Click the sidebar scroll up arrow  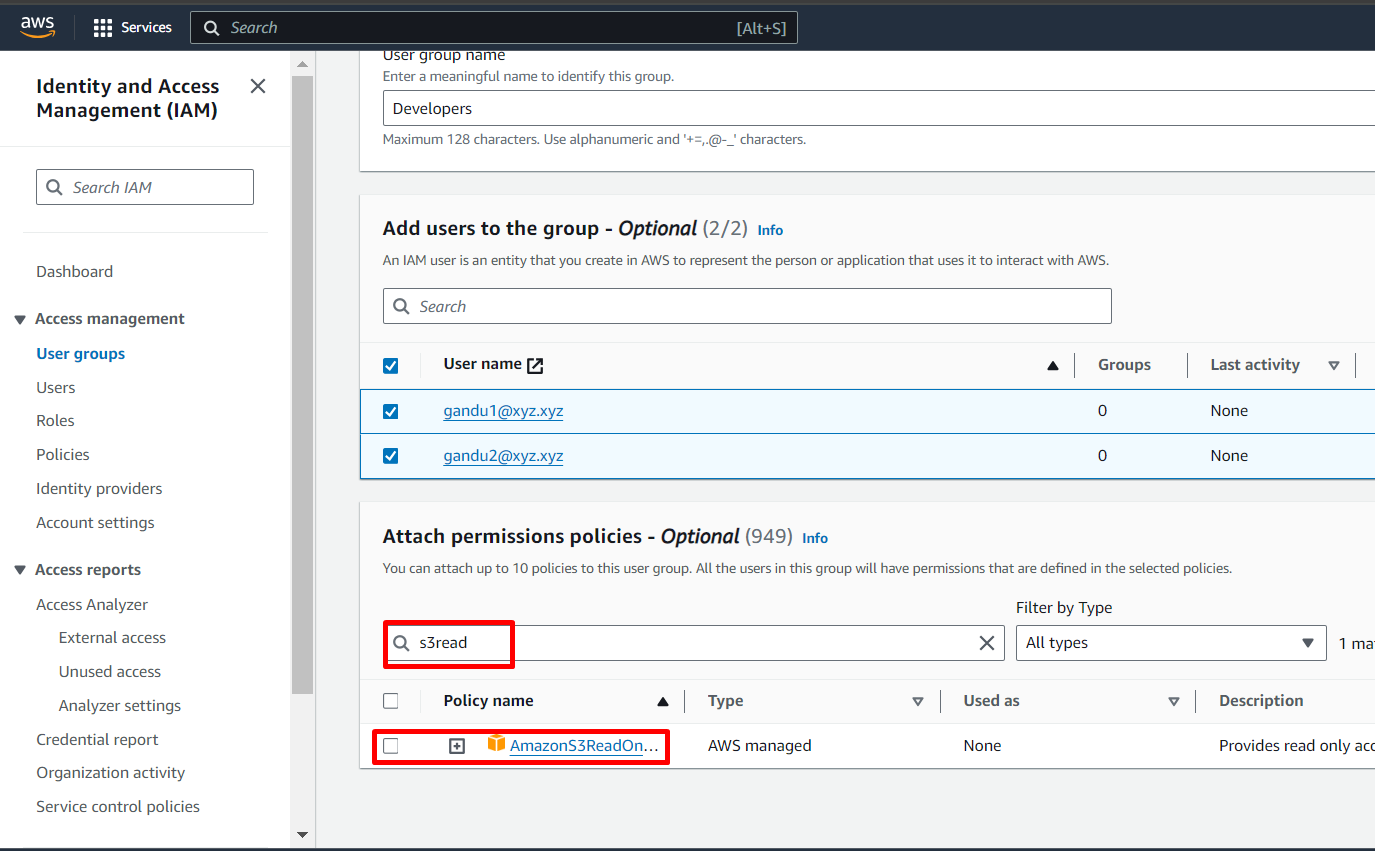303,64
